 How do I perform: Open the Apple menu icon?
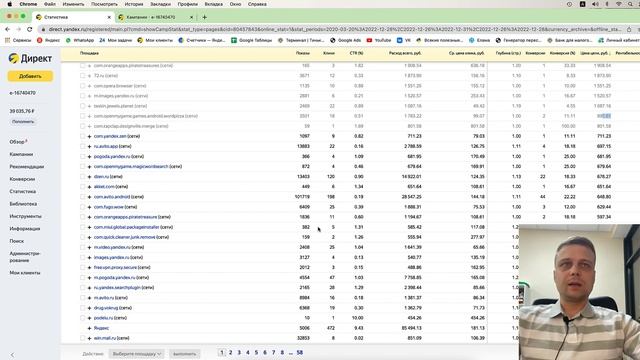click(9, 4)
